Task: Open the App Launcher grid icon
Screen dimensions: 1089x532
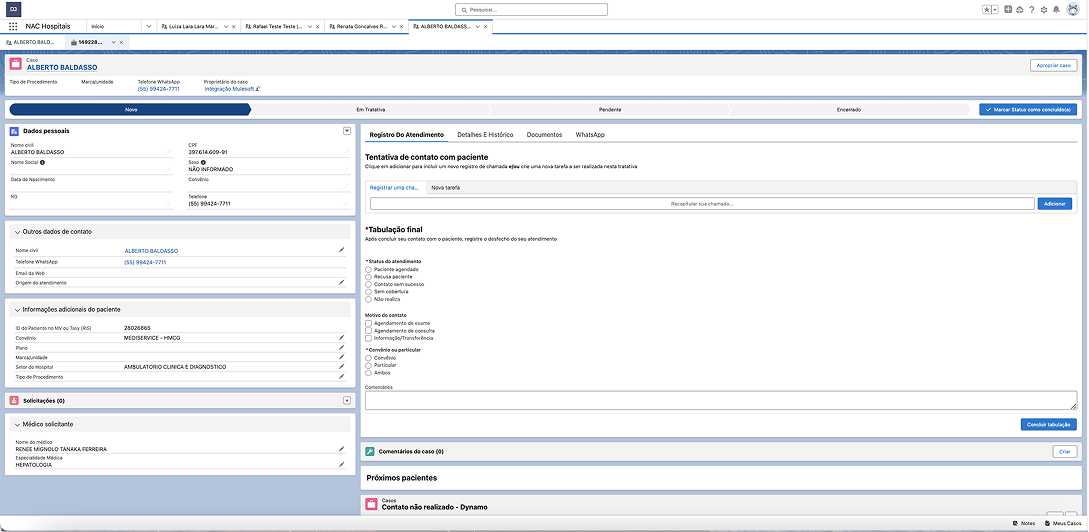Action: (x=13, y=26)
